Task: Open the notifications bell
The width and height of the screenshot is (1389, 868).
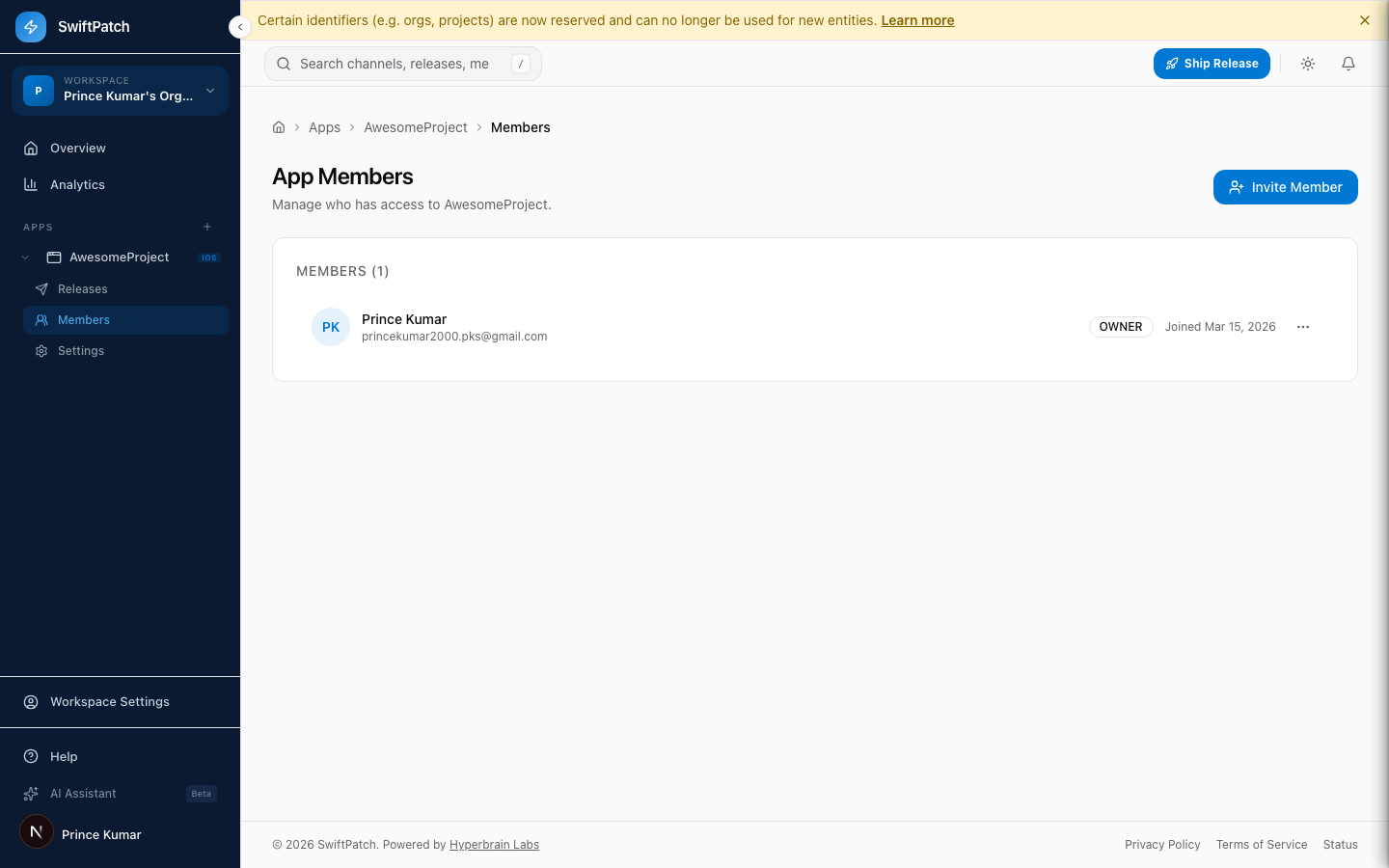Action: [x=1348, y=64]
